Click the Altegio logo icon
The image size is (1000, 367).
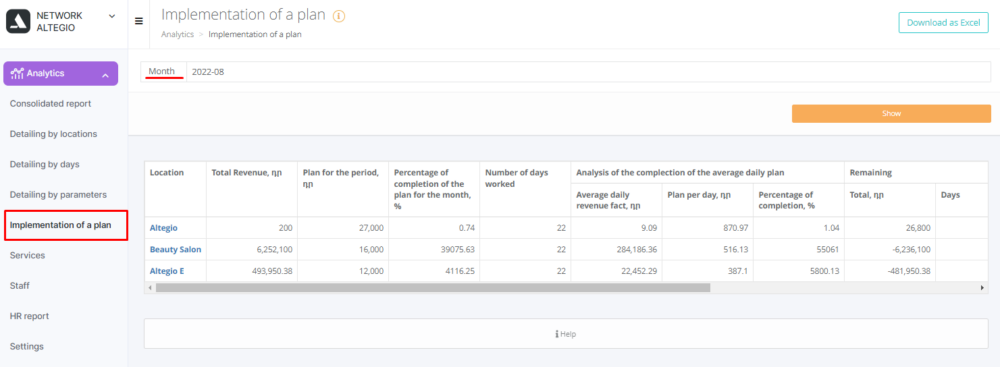pyautogui.click(x=18, y=21)
